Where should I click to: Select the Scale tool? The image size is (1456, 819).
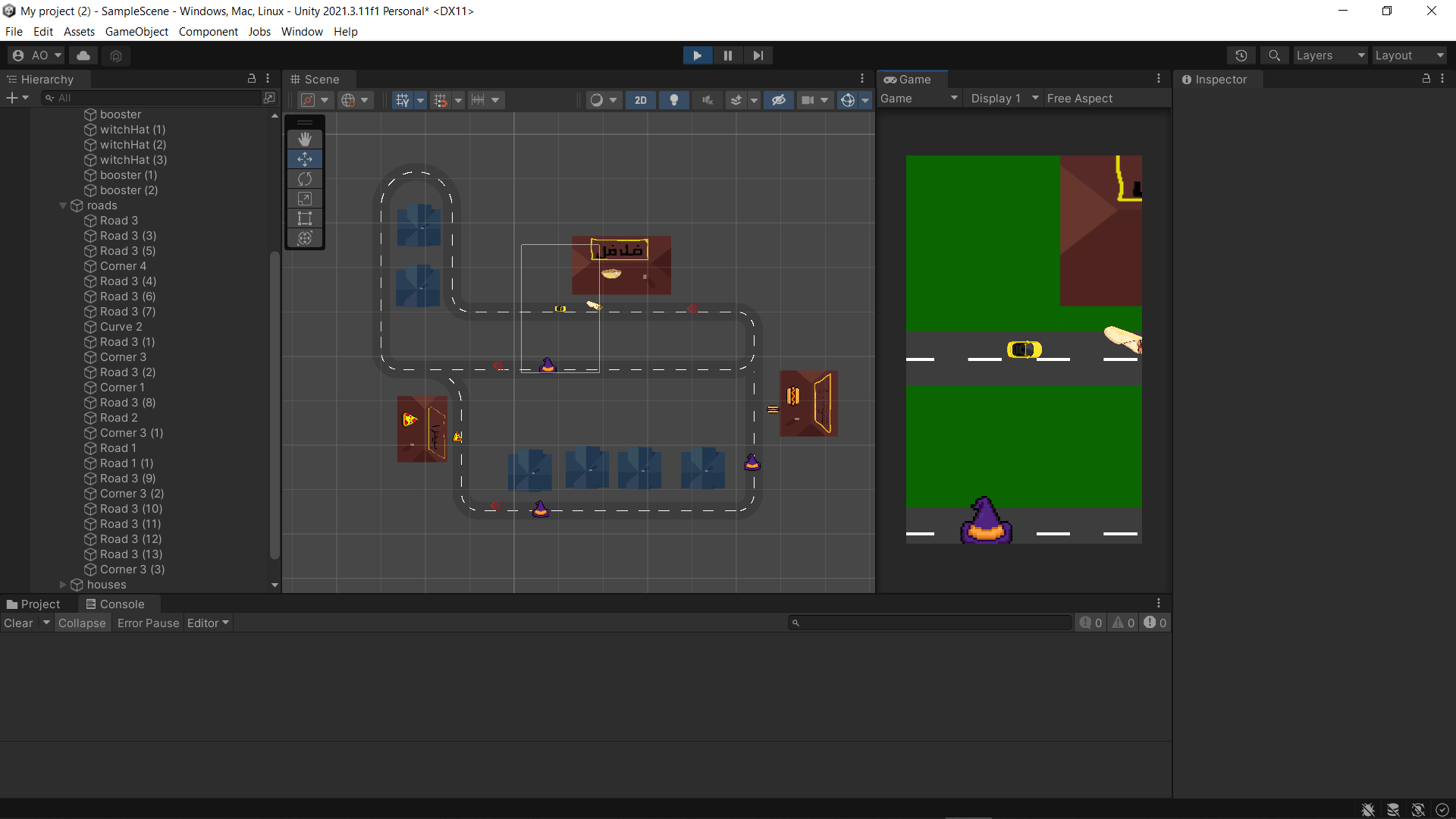(304, 199)
